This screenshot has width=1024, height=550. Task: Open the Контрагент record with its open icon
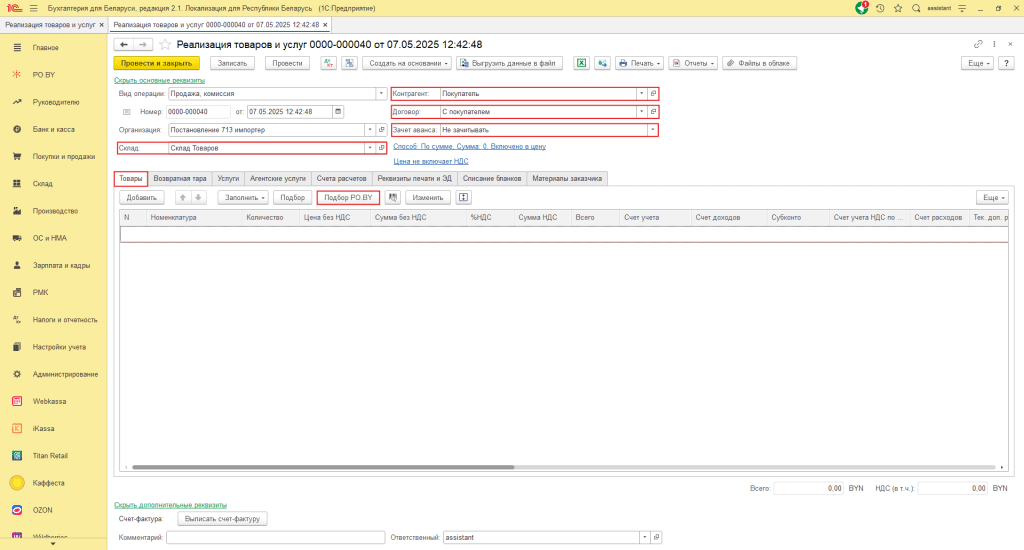653,93
